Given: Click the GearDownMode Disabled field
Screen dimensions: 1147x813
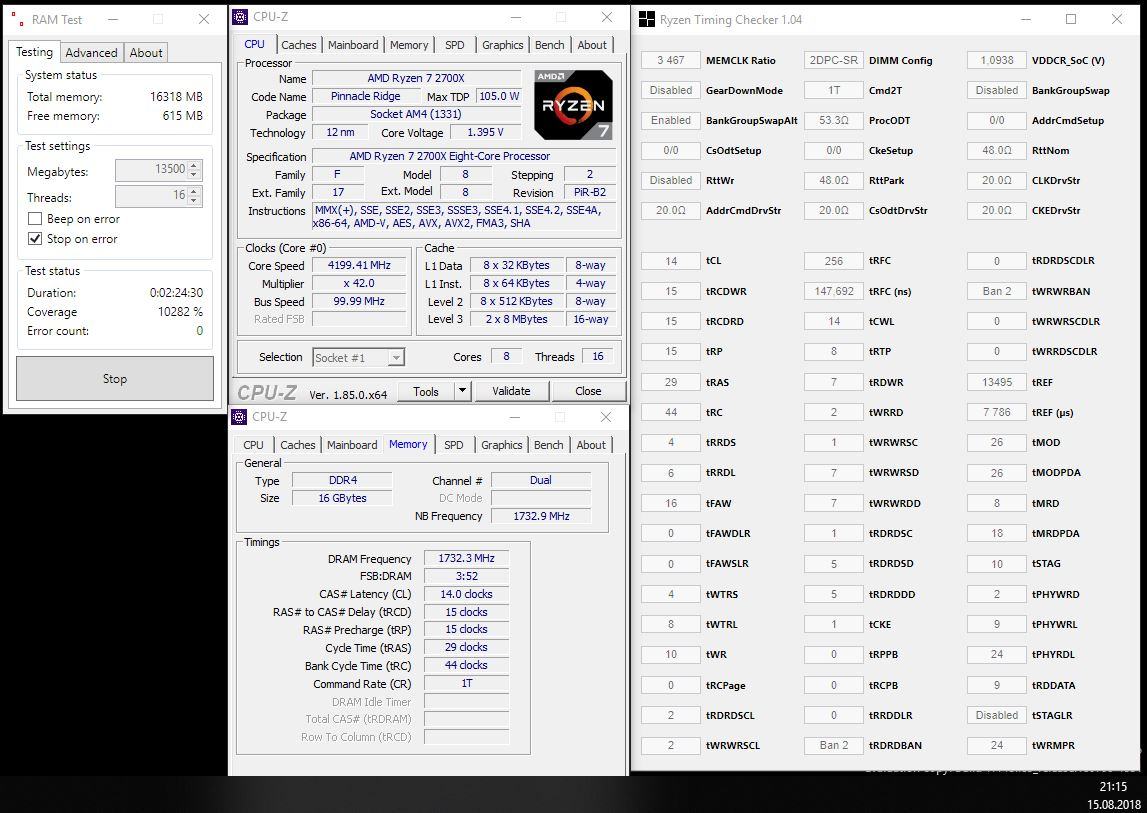Looking at the screenshot, I should pos(671,90).
